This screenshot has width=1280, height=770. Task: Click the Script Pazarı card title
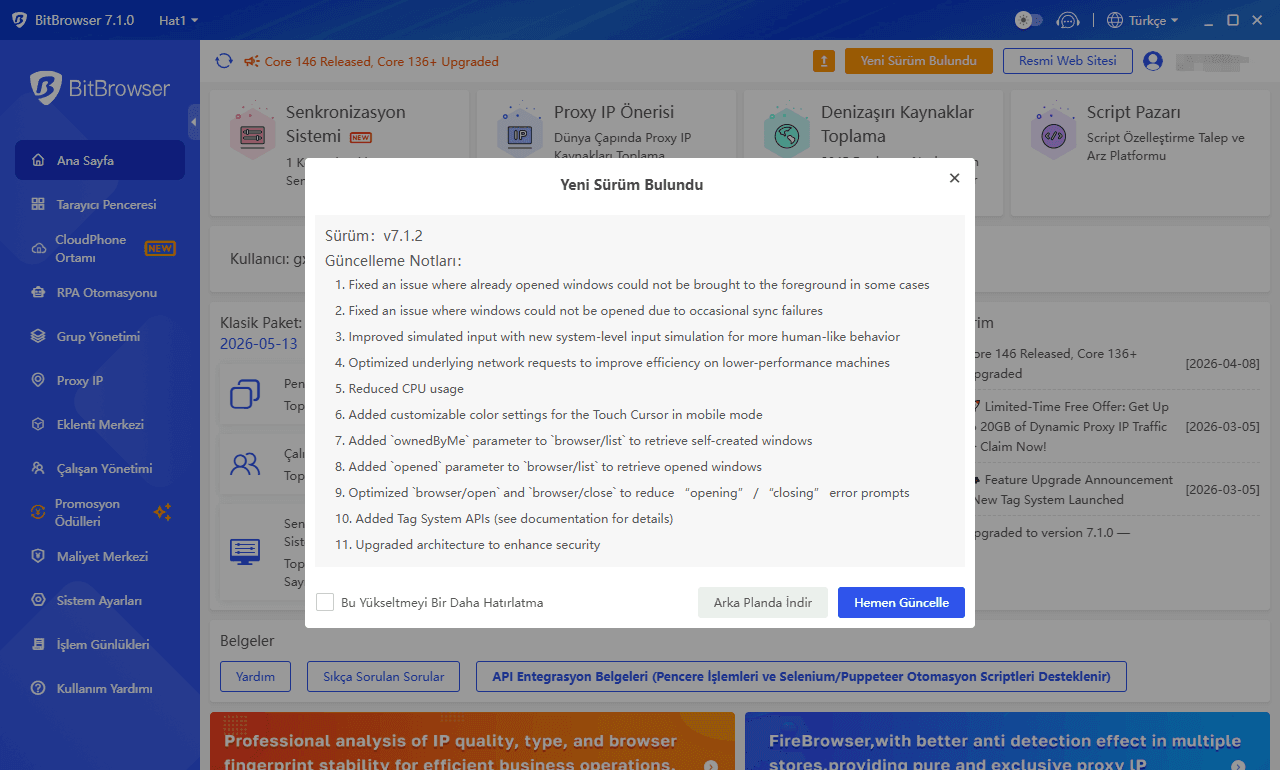(1134, 112)
